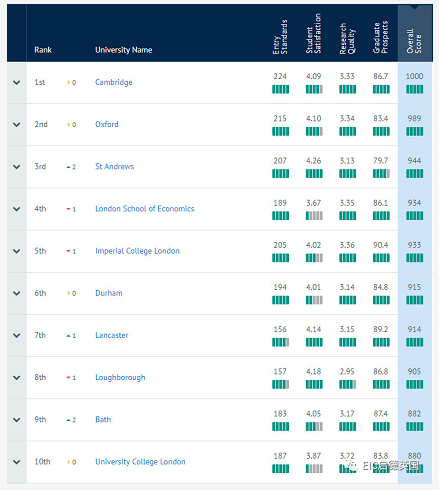Open the Lancaster university link

[112, 335]
